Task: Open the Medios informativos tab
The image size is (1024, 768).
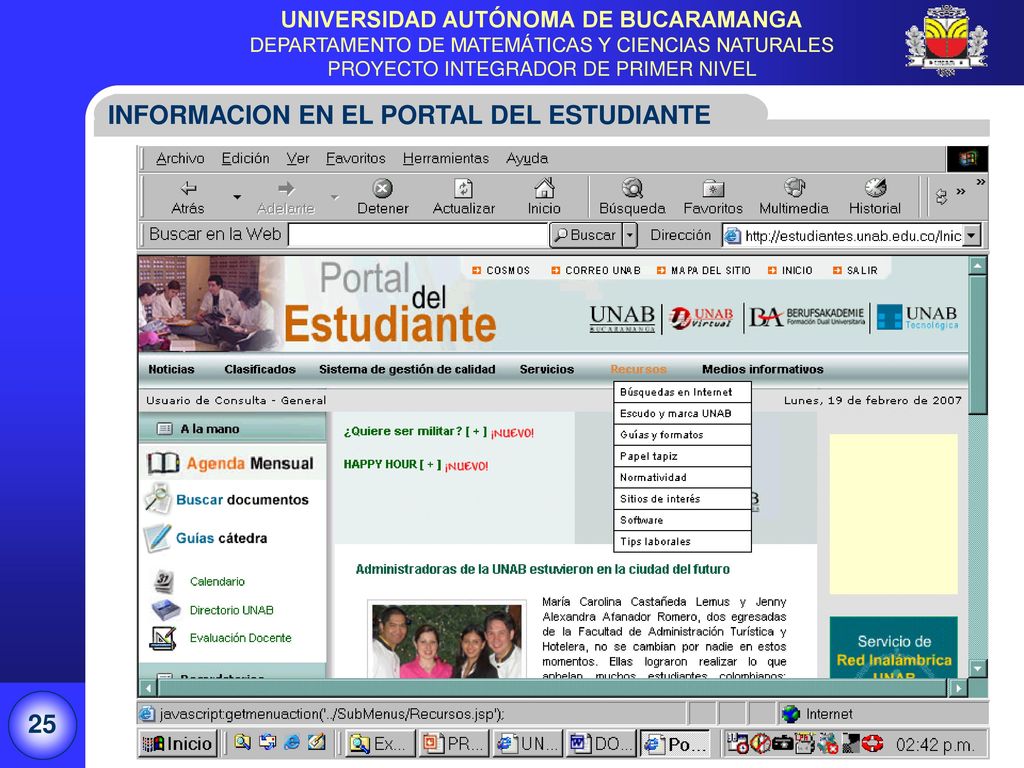Action: pos(763,370)
